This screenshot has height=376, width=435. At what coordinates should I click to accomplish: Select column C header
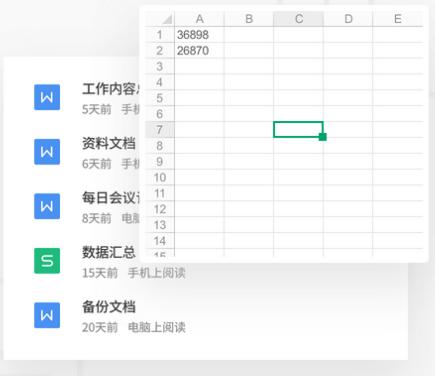point(298,19)
